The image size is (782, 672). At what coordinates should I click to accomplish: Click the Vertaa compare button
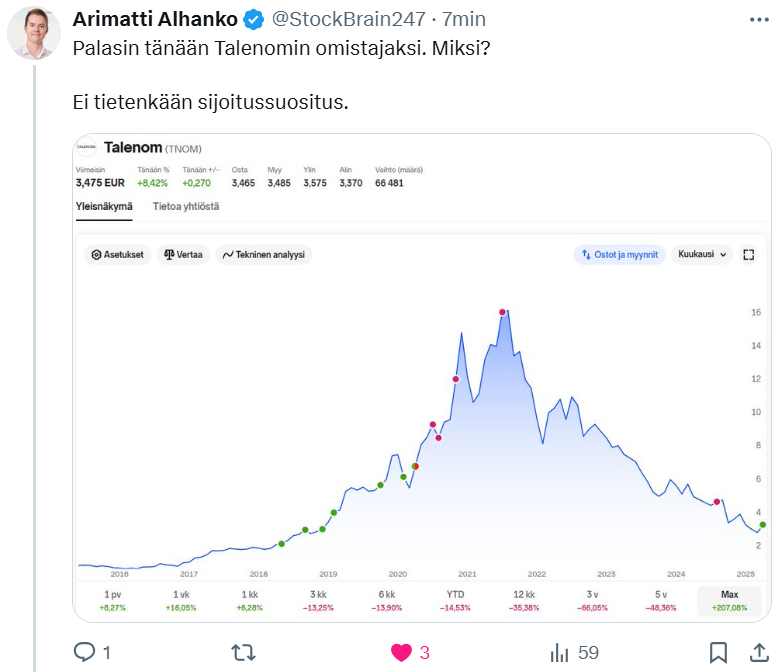point(183,255)
